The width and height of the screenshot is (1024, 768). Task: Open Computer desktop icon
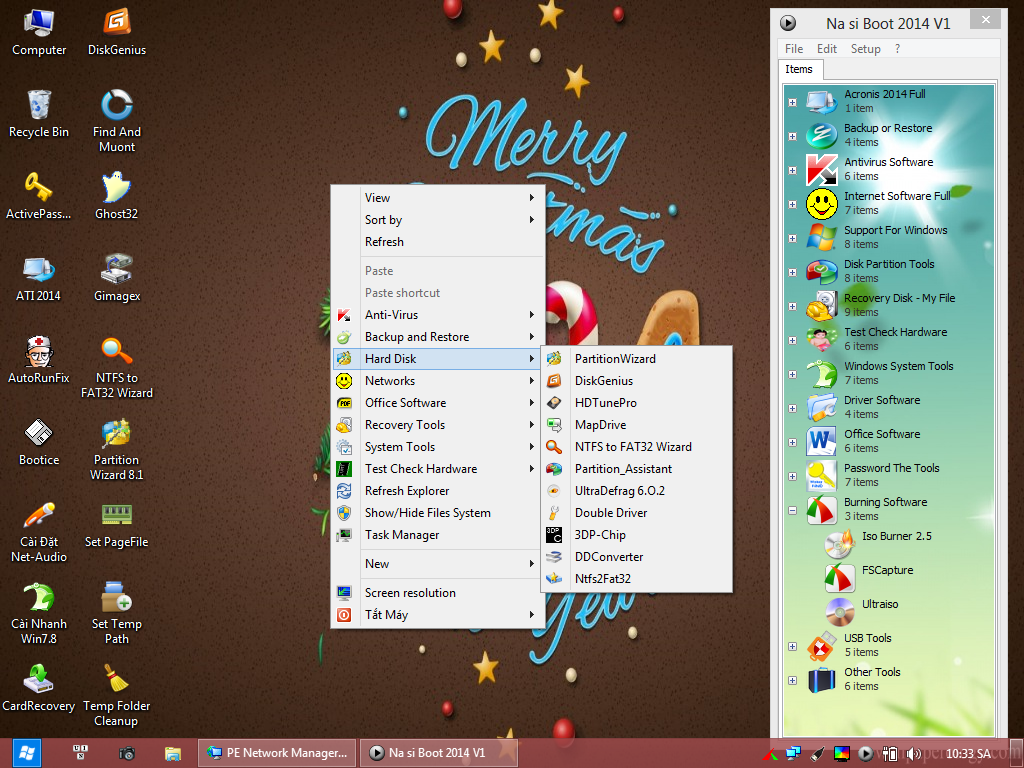(x=39, y=32)
